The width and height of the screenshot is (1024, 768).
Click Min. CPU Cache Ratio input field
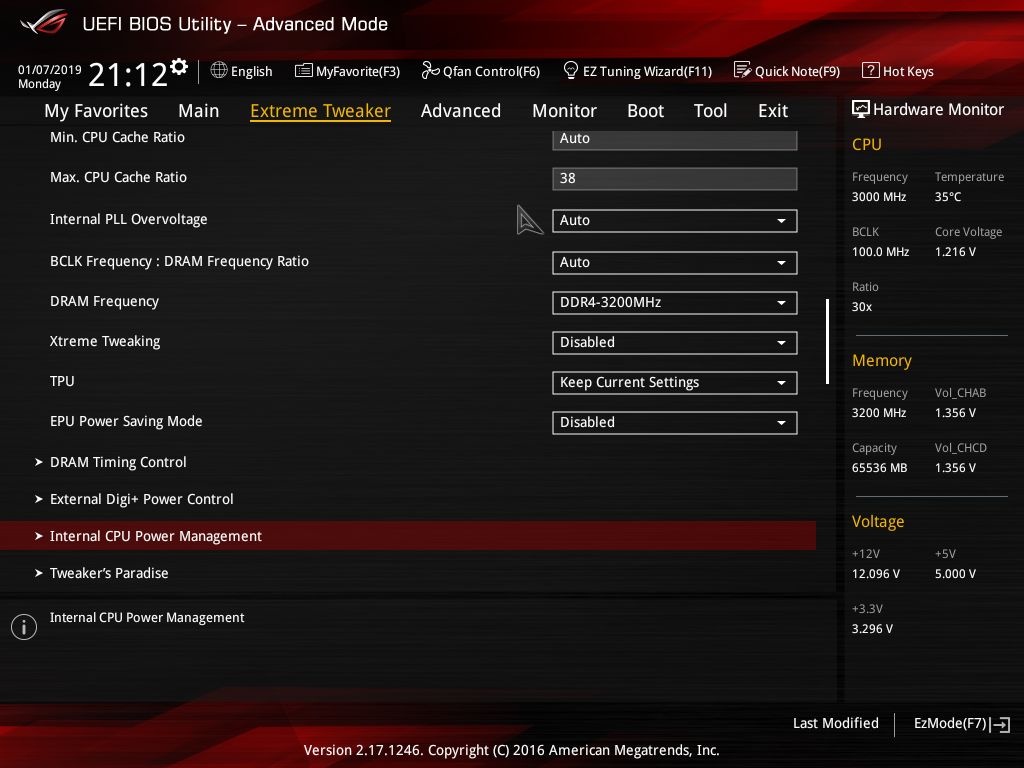[675, 139]
